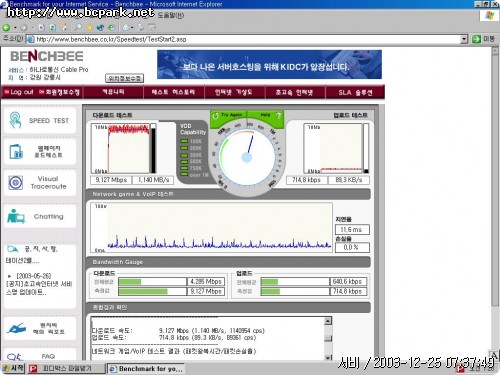Select Visual Traceroute in the sidebar

pyautogui.click(x=40, y=182)
